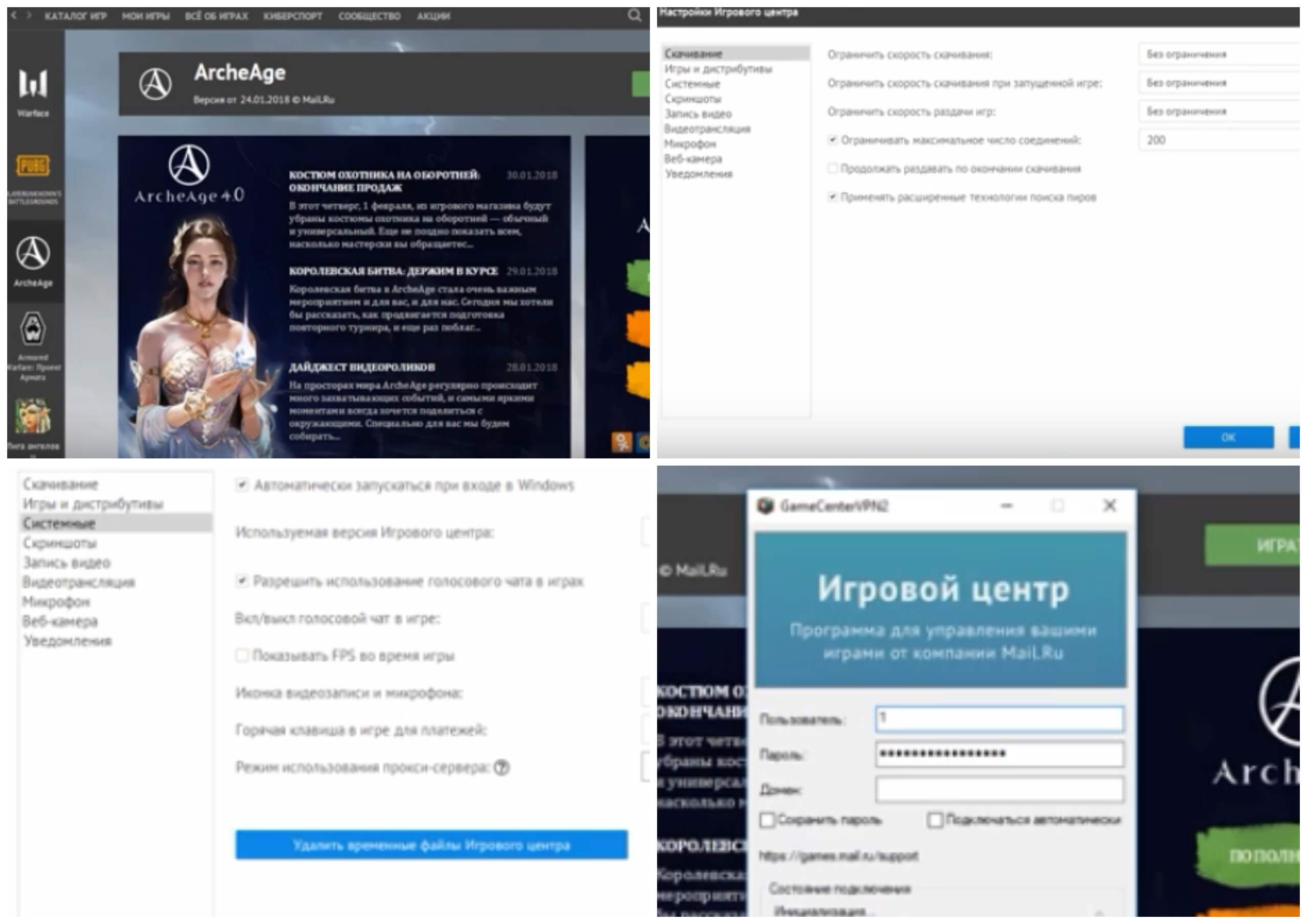Open the АКЦИИ menu

pos(433,16)
